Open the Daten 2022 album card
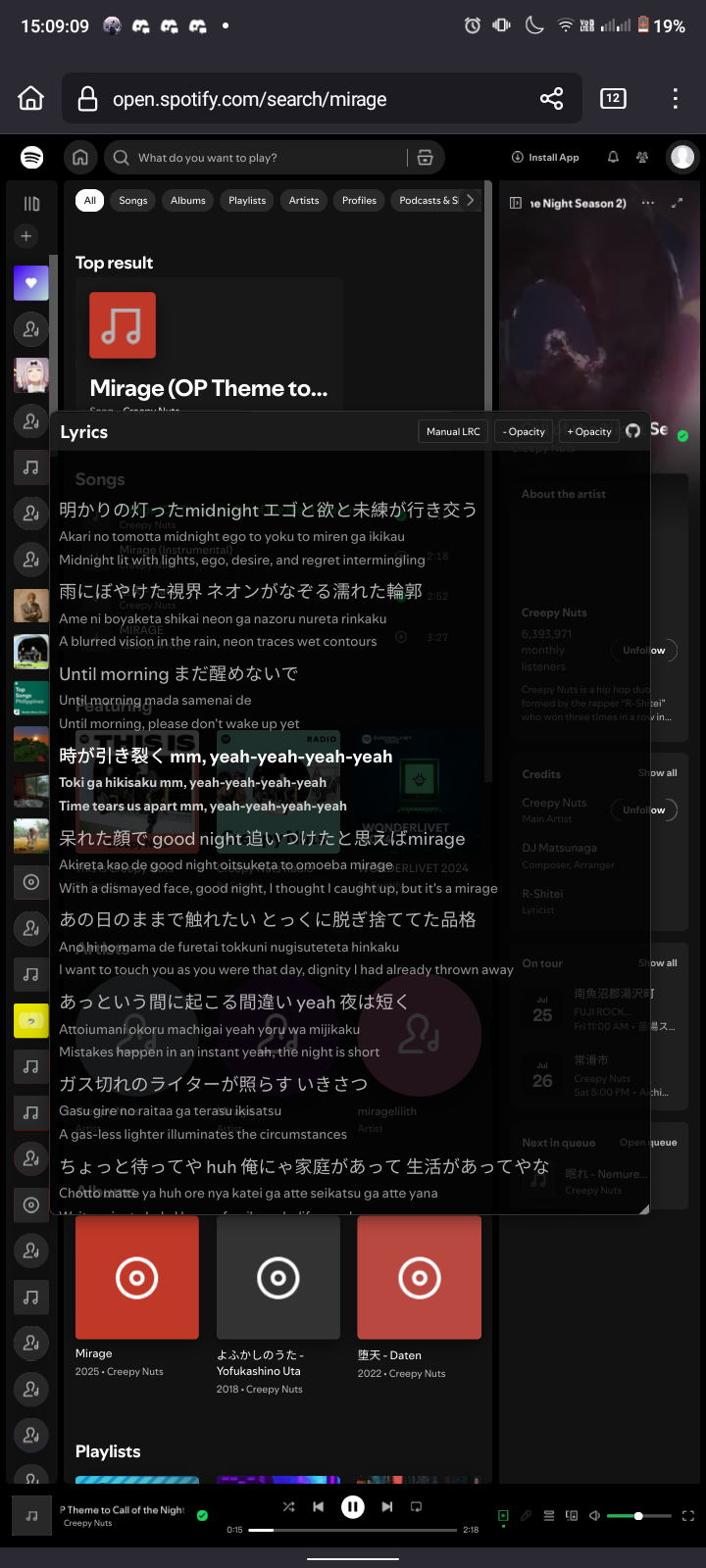The image size is (706, 1568). pyautogui.click(x=420, y=1298)
